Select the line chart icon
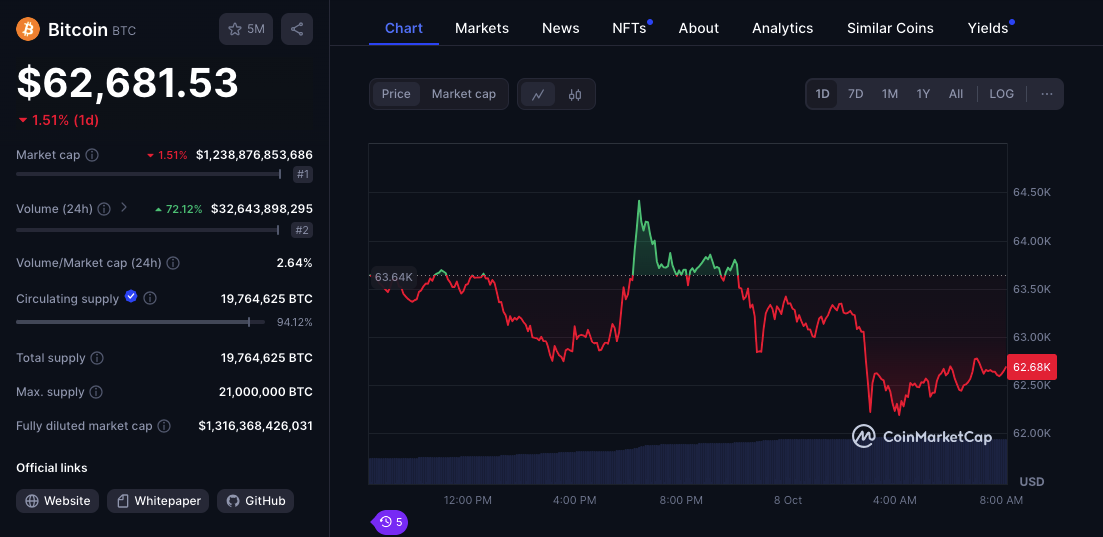The height and width of the screenshot is (537, 1103). click(538, 94)
